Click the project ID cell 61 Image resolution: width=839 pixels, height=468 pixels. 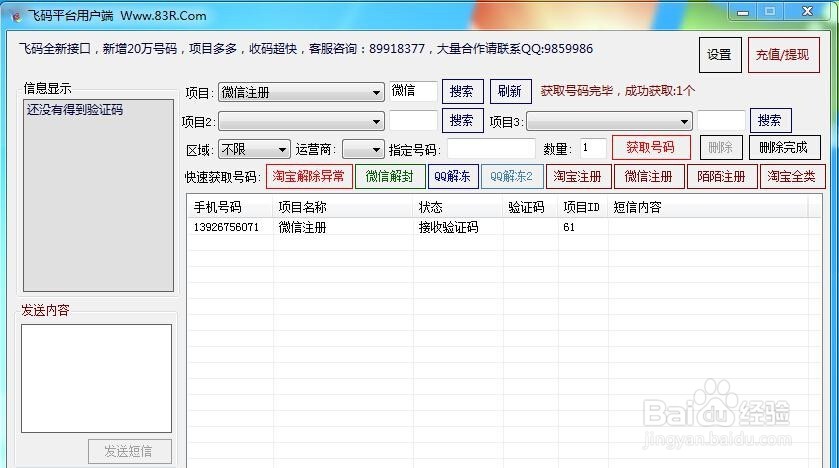click(569, 227)
